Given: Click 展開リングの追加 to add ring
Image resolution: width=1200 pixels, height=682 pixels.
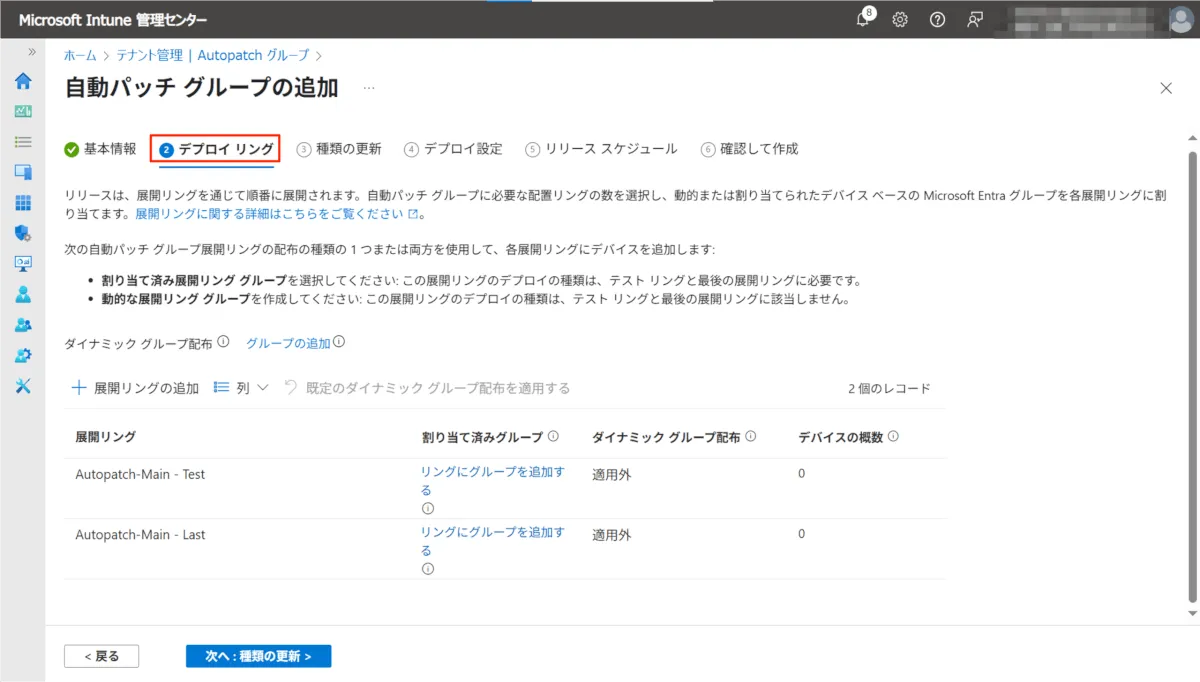Looking at the screenshot, I should [x=135, y=388].
